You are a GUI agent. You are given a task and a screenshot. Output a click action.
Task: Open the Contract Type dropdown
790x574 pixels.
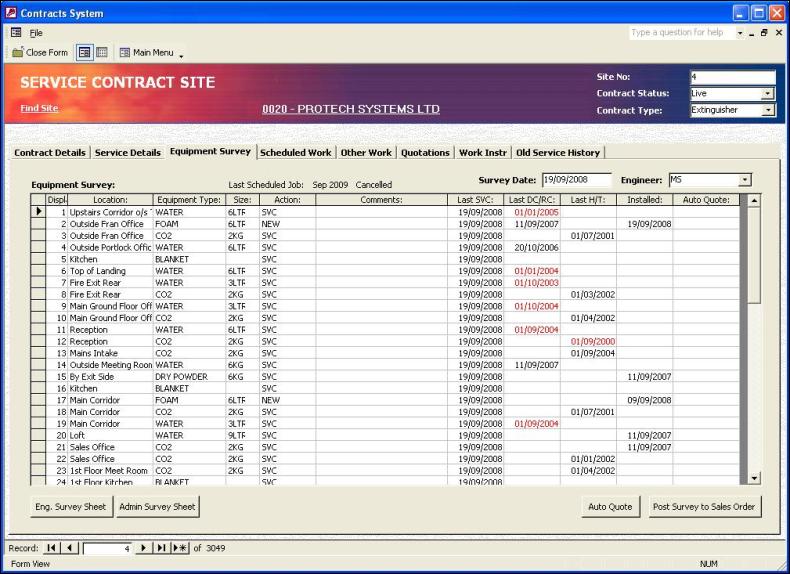click(x=767, y=111)
